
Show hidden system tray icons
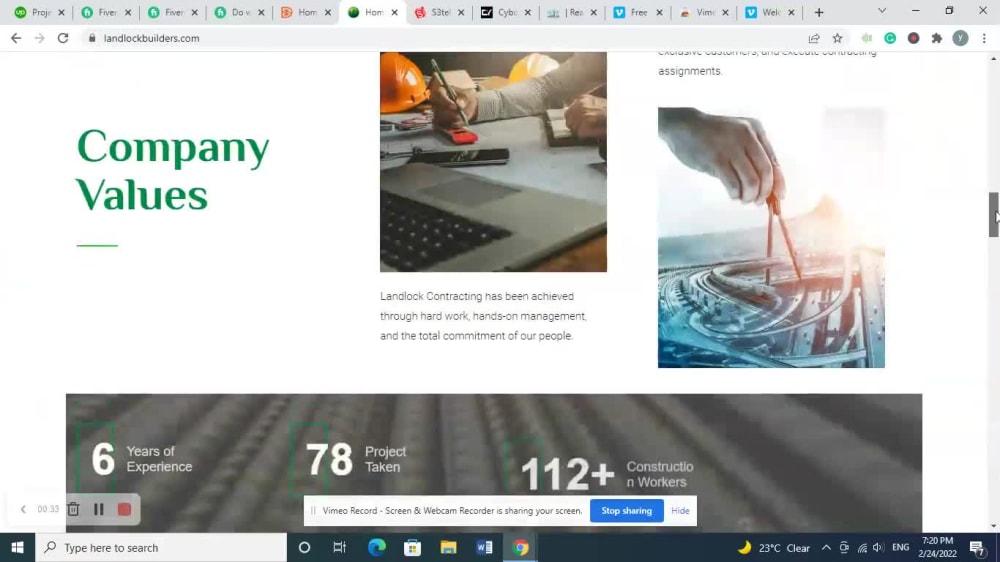coord(826,547)
